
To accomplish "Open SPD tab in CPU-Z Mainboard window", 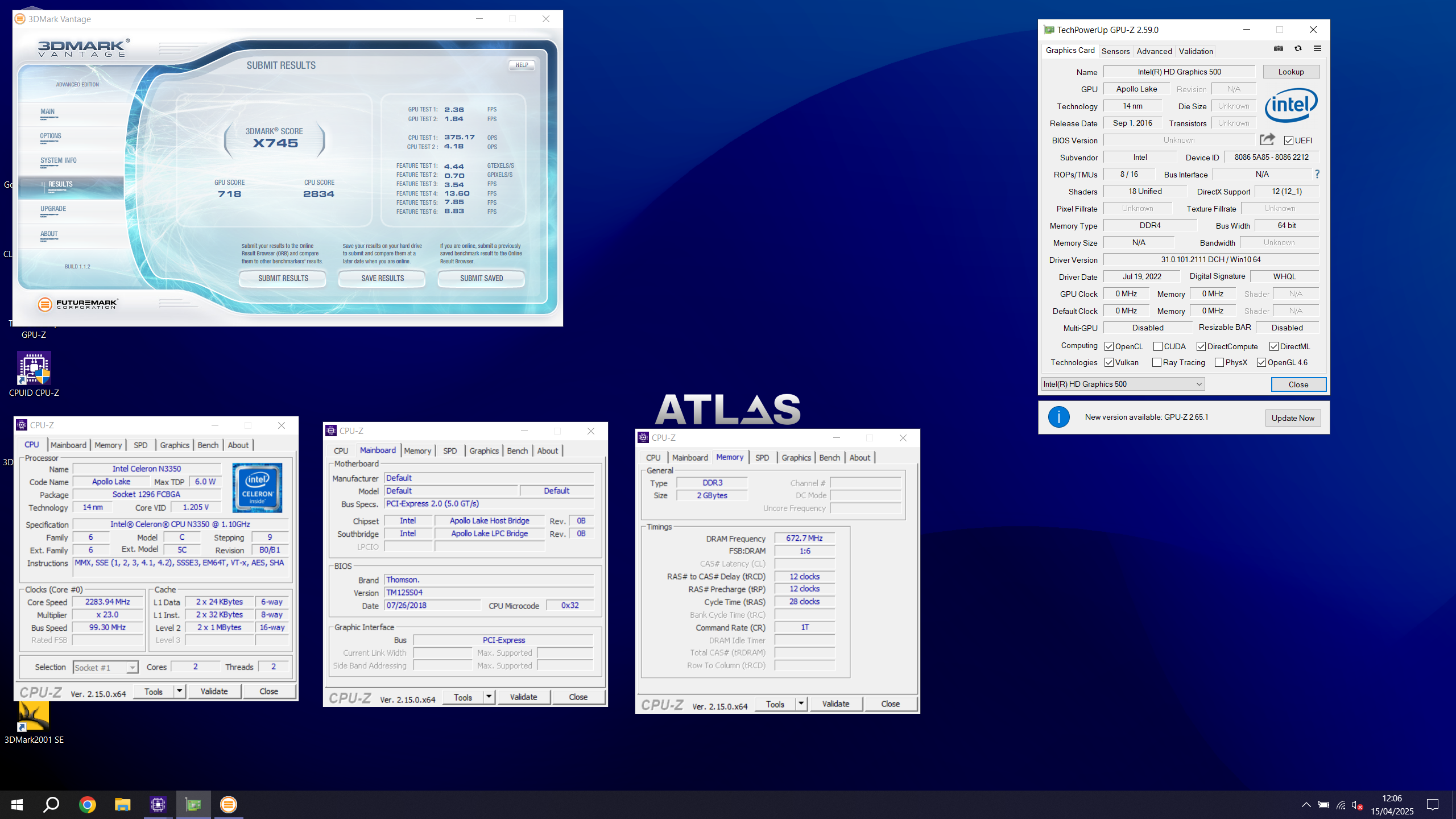I will pyautogui.click(x=450, y=450).
